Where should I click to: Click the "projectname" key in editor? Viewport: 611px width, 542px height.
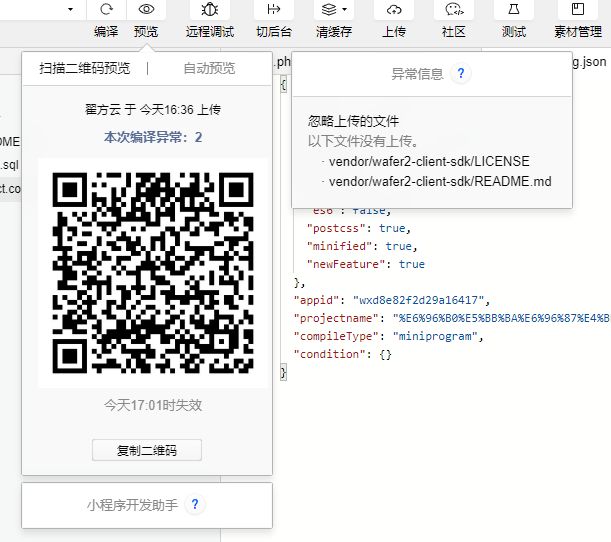pos(336,318)
